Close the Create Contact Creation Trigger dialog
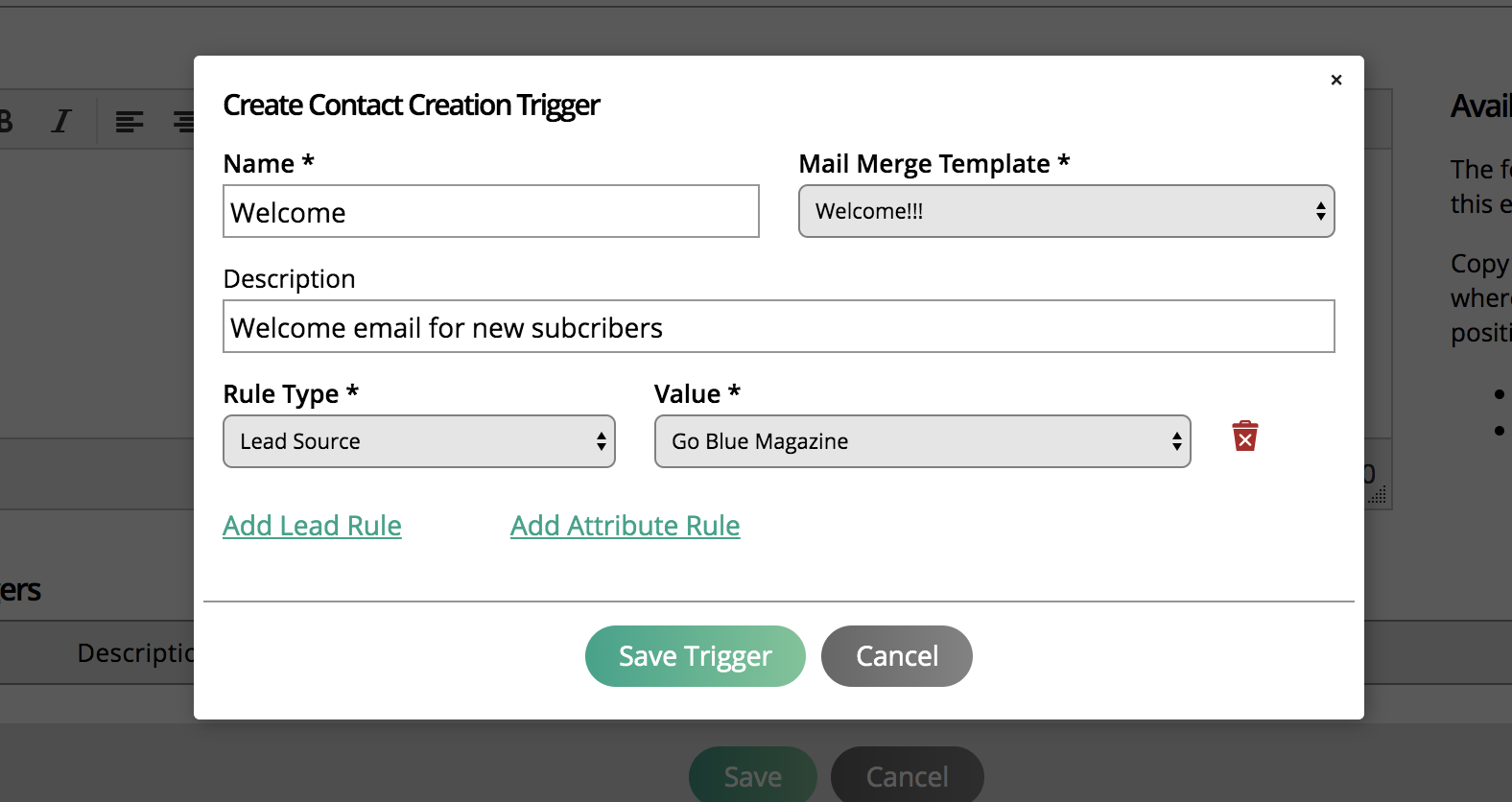Image resolution: width=1512 pixels, height=802 pixels. pos(1335,80)
